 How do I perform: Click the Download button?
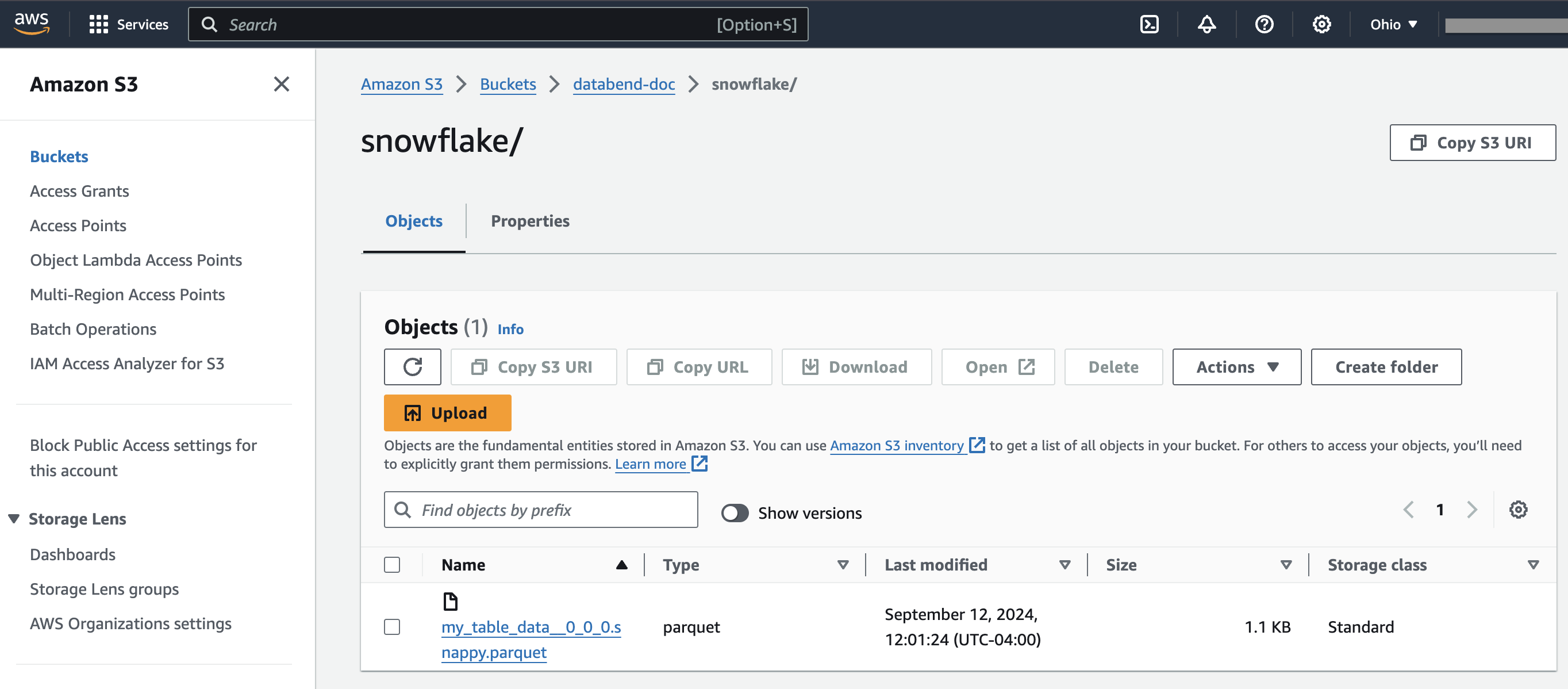856,367
